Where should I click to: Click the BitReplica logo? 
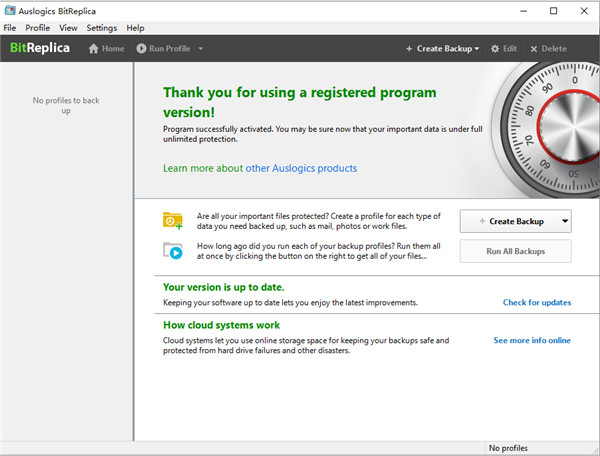pyautogui.click(x=40, y=48)
